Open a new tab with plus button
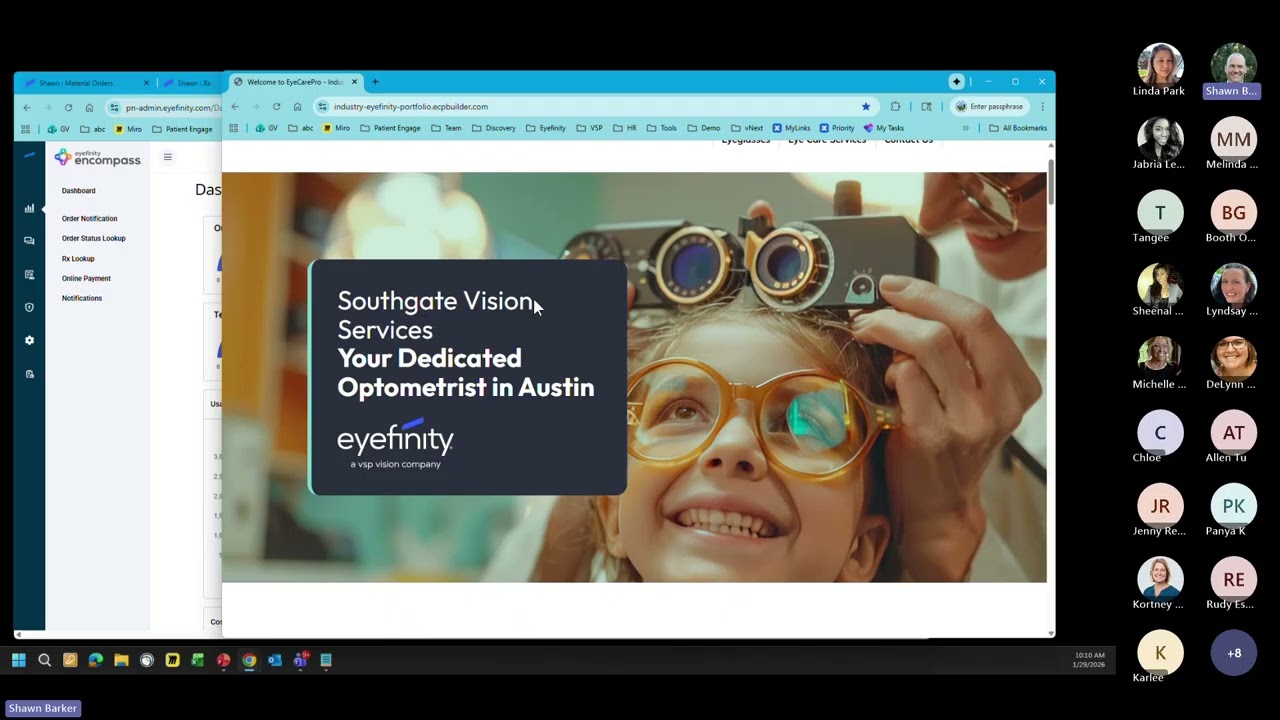Screen dimensions: 1280x720 click(375, 82)
